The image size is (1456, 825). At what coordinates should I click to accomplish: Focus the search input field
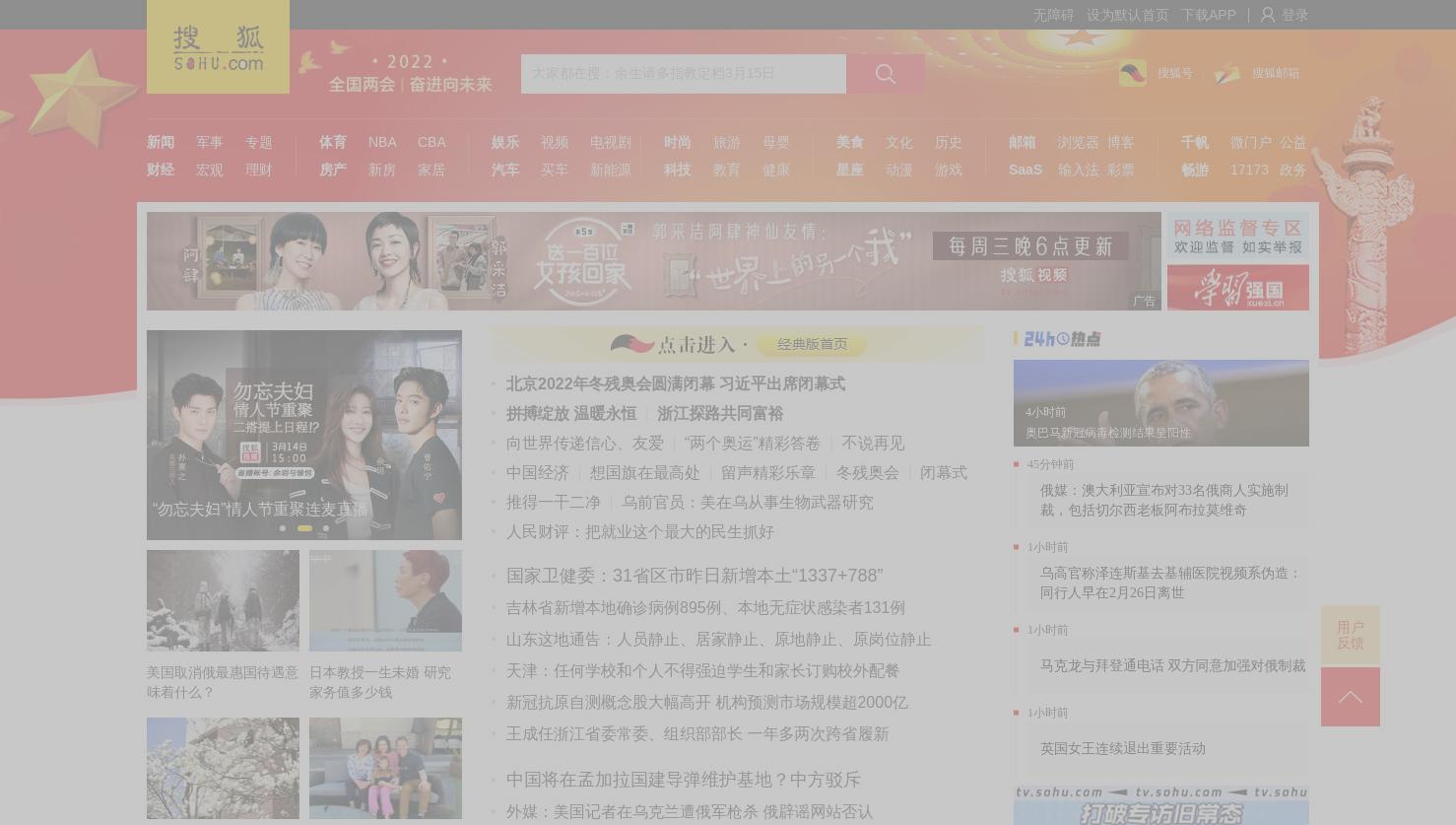pyautogui.click(x=684, y=74)
